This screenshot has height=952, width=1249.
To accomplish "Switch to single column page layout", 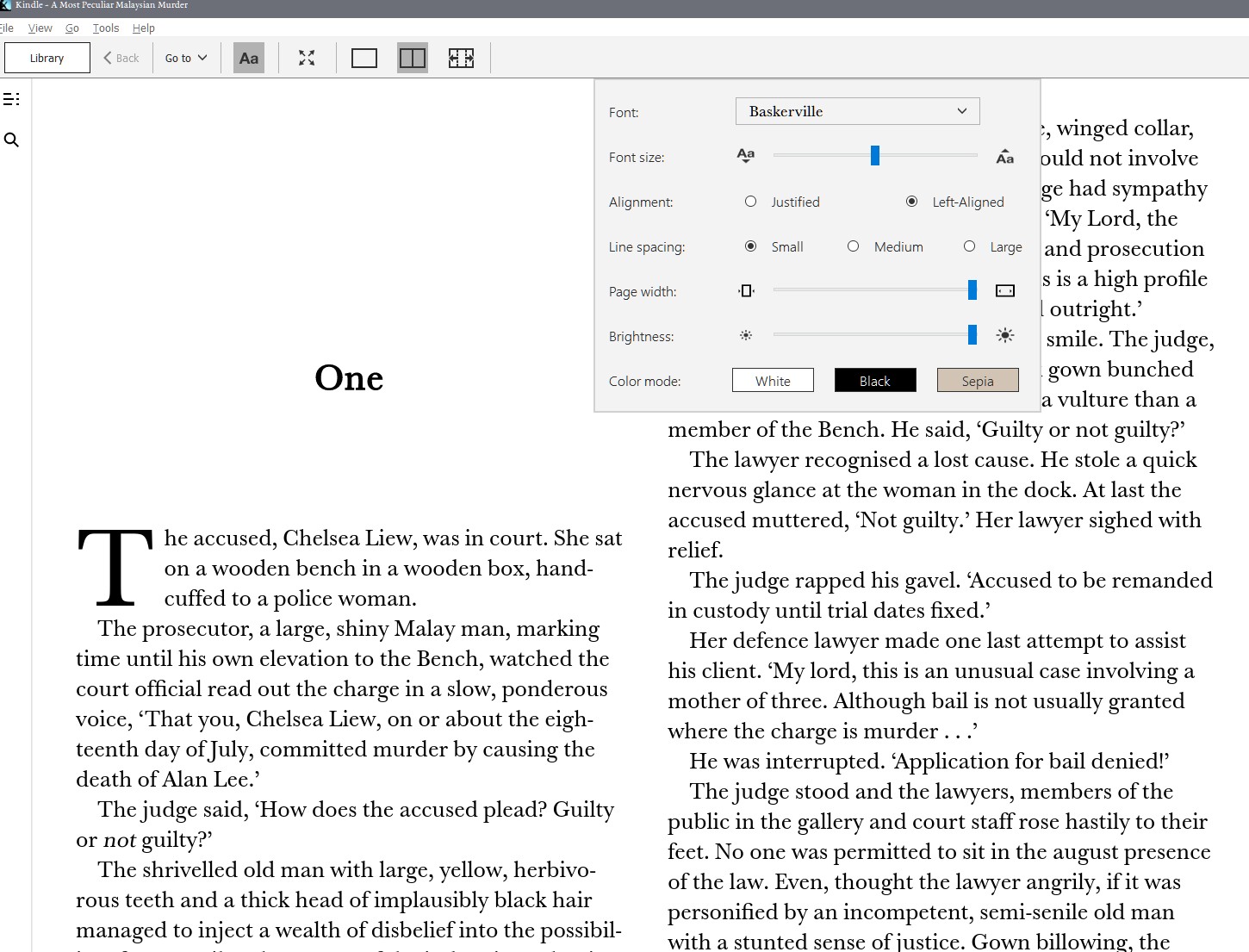I will pyautogui.click(x=364, y=58).
